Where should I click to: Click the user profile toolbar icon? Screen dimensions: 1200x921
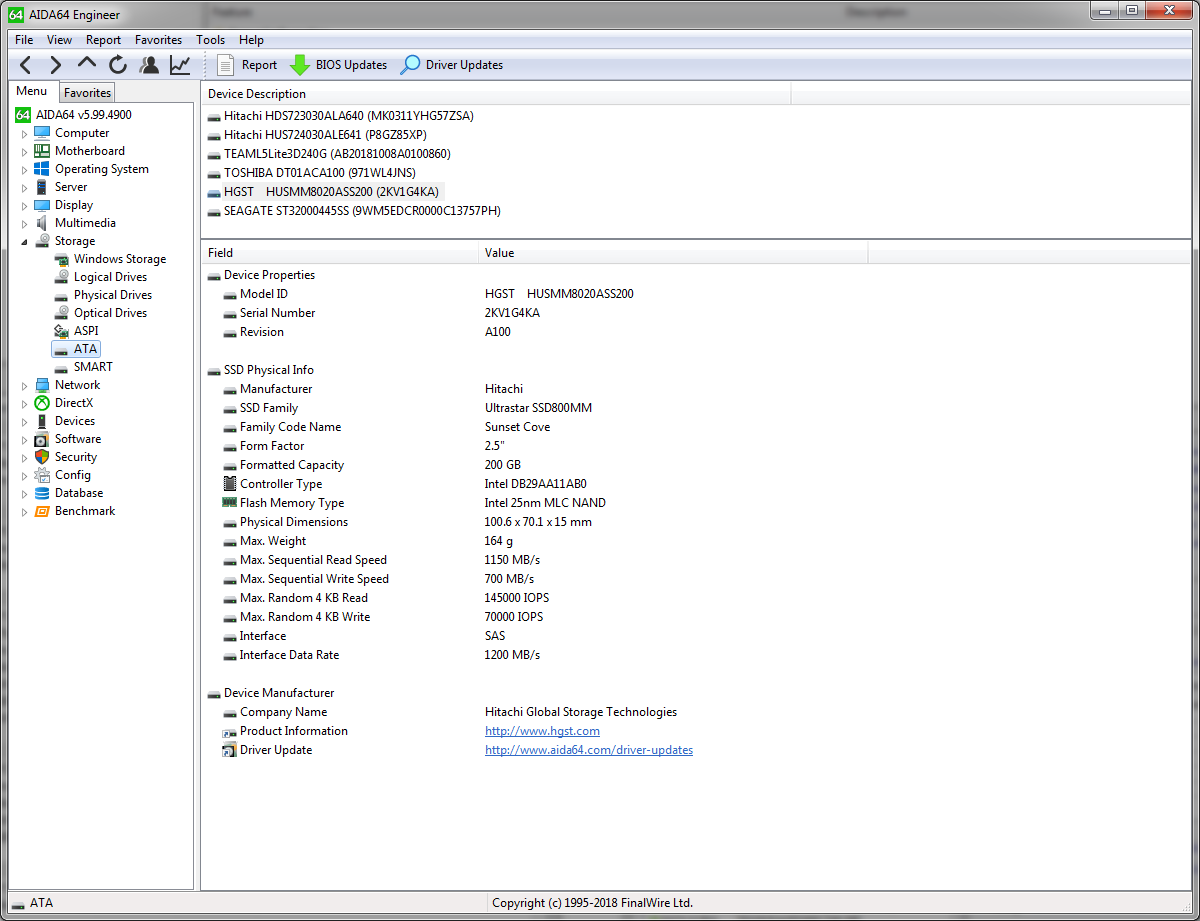pyautogui.click(x=149, y=65)
